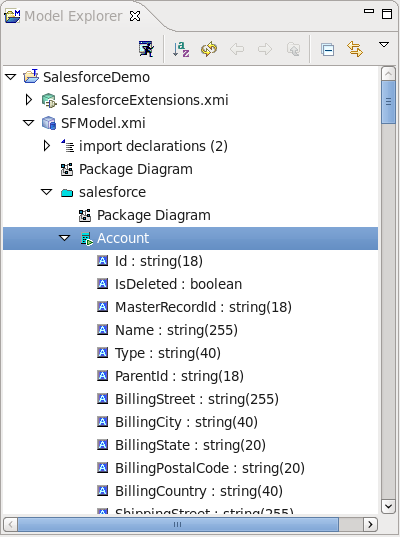Select the highlighted 'Account' label
This screenshot has height=537, width=400.
[123, 238]
